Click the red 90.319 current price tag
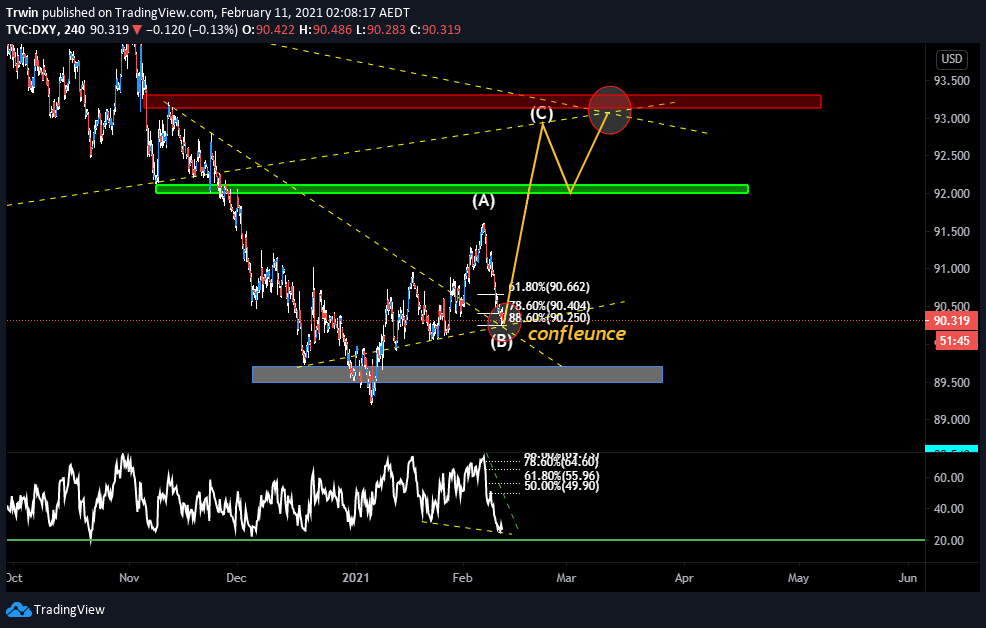The image size is (986, 628). (x=951, y=321)
